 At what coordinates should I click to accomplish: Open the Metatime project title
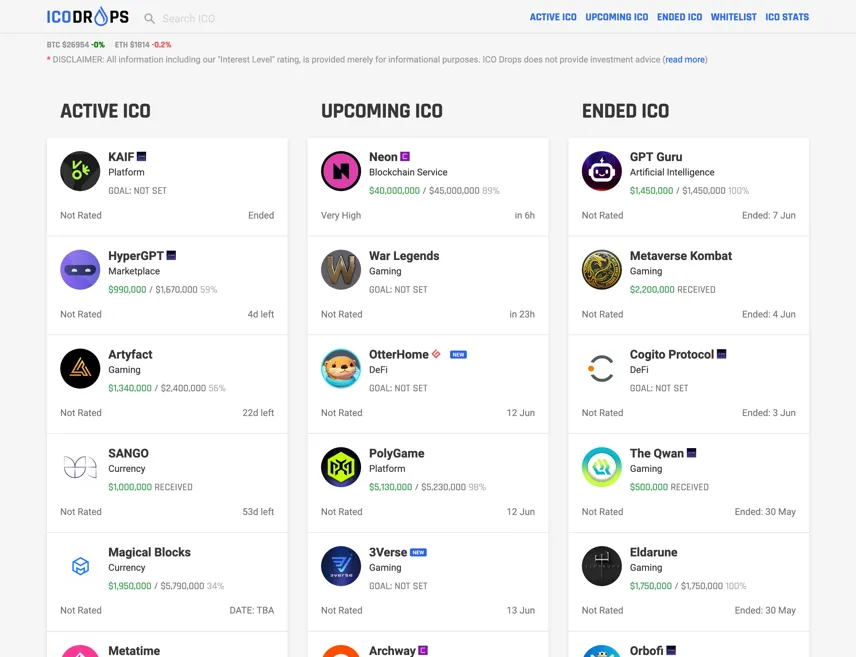tap(134, 650)
